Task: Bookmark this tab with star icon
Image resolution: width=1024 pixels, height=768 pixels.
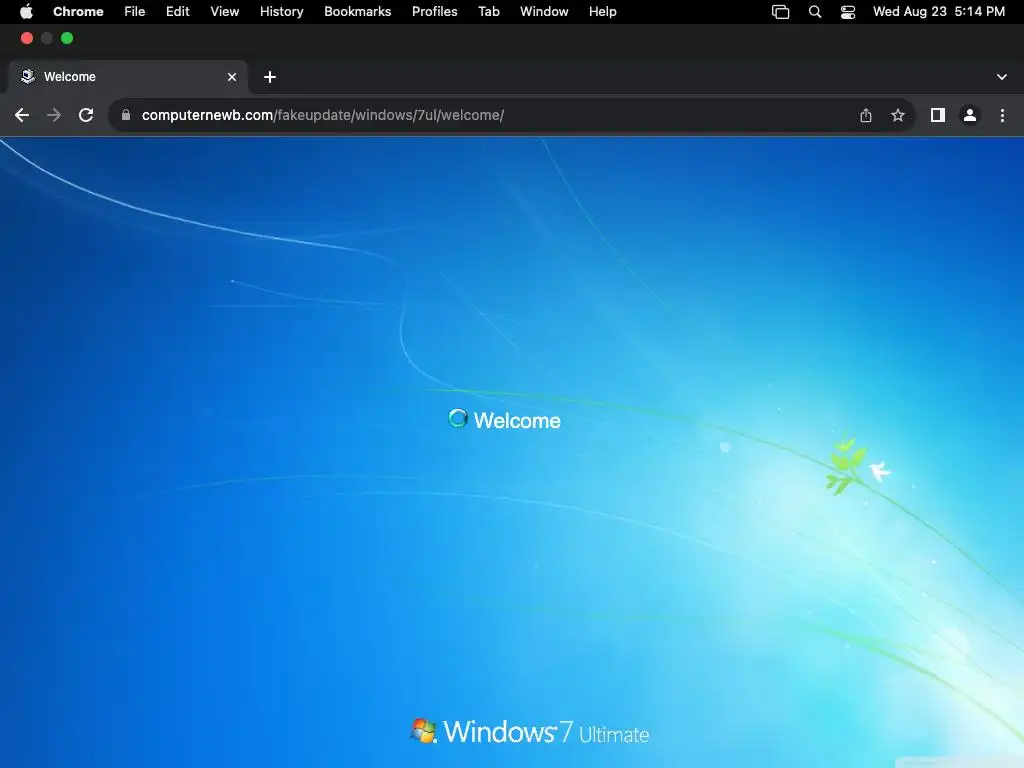Action: coord(898,116)
